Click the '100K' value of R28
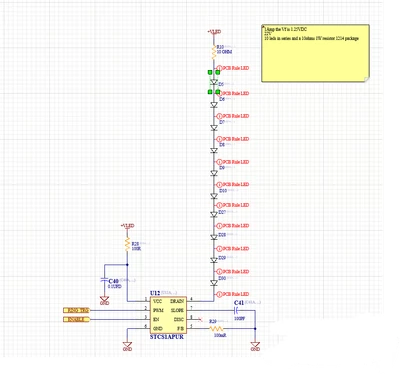Image resolution: width=400 pixels, height=374 pixels. pos(136,249)
